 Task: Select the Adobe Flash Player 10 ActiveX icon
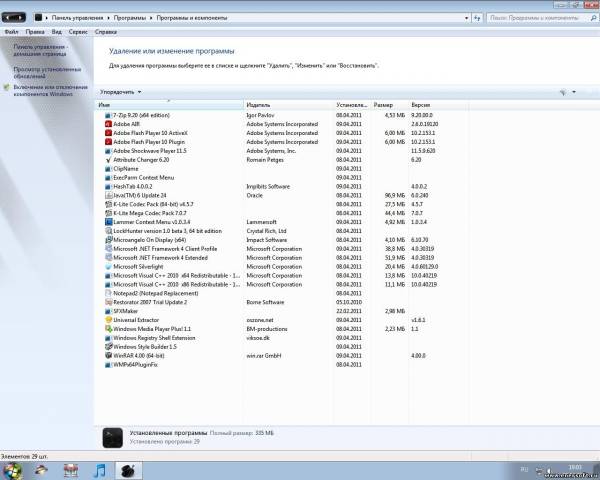click(108, 133)
